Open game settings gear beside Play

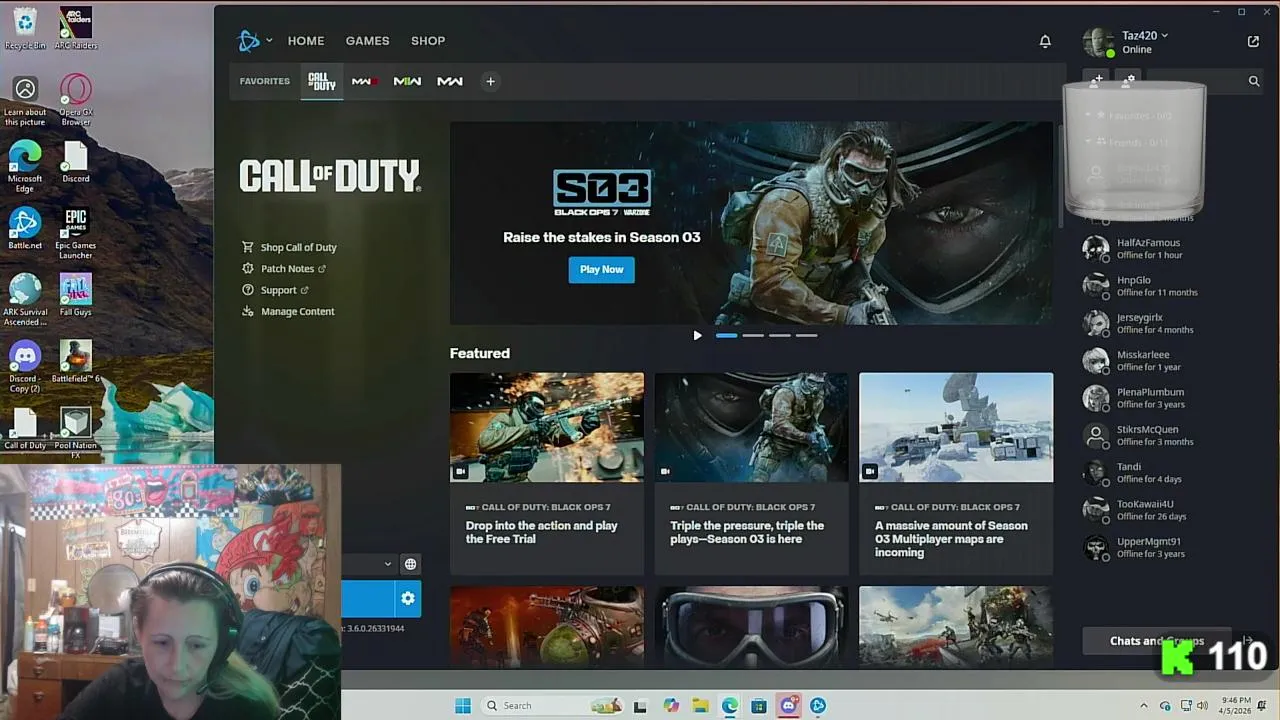point(407,598)
